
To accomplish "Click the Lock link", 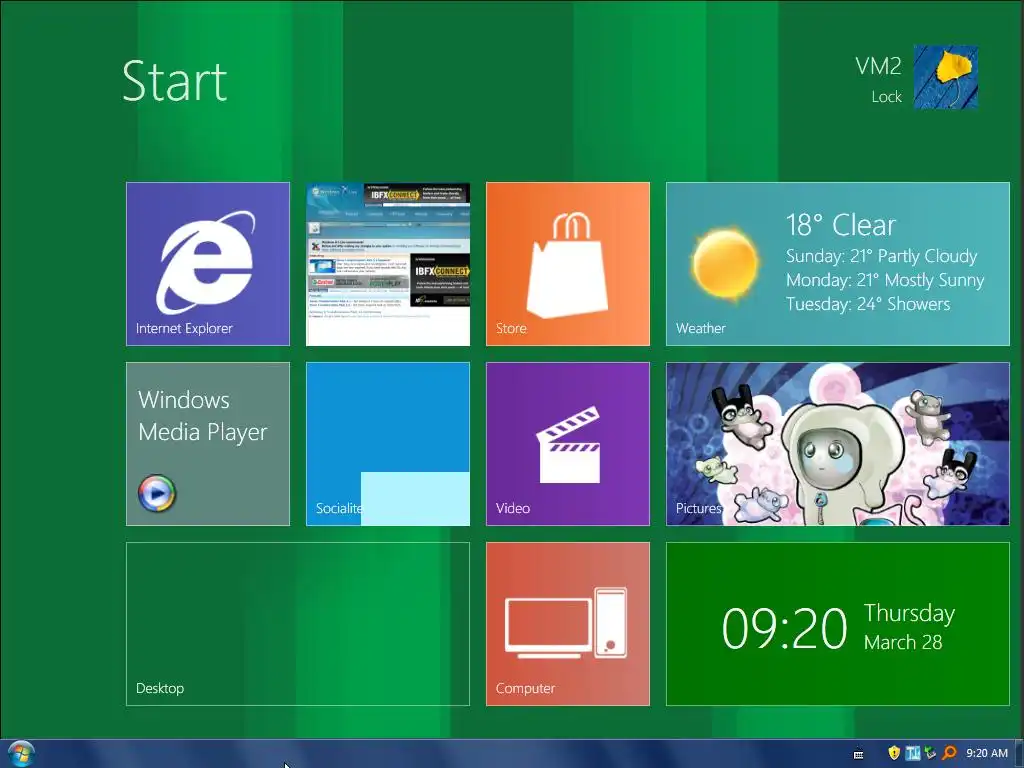I will [x=886, y=97].
